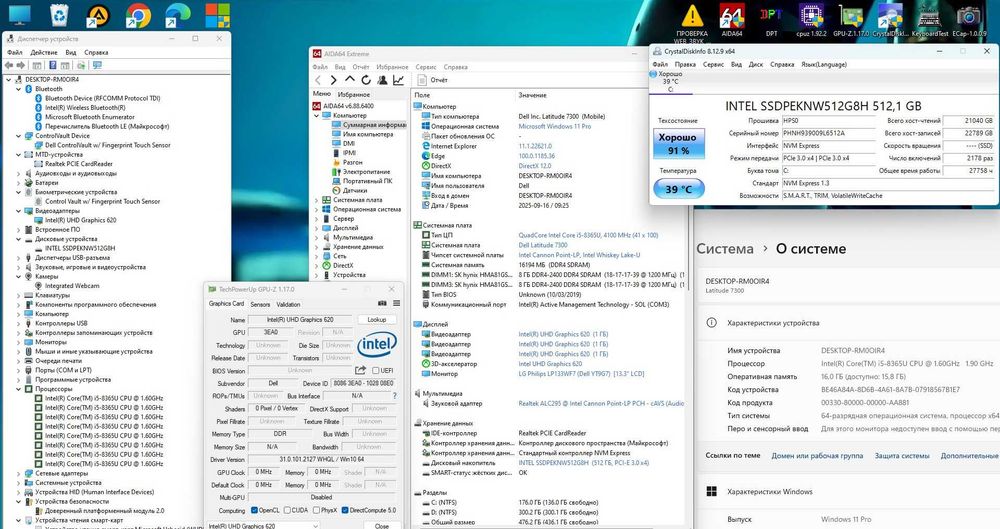Open the ПРОВЕРКА WEB ЗВУК warning shortcut

pyautogui.click(x=692, y=22)
